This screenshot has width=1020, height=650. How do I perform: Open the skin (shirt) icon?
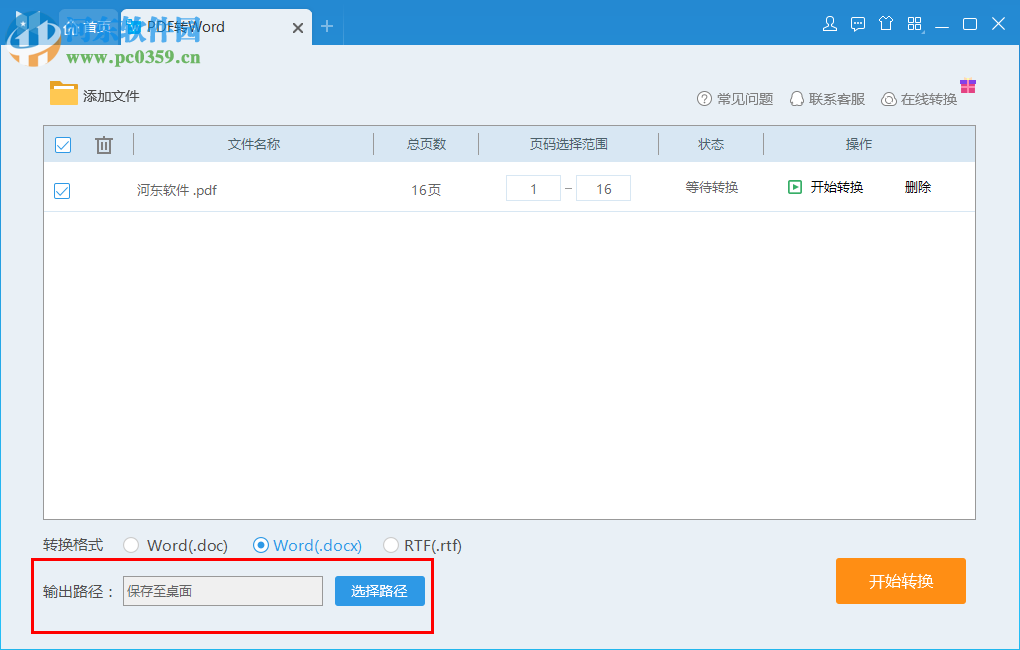886,24
